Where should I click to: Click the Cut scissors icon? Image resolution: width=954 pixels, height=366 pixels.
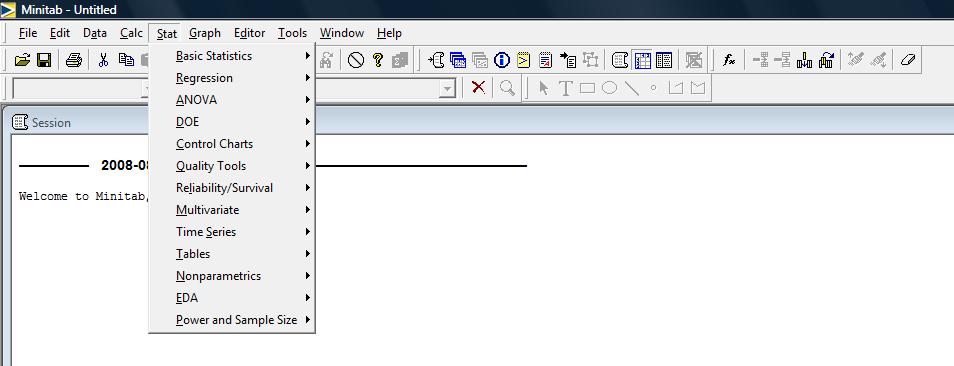pos(103,60)
